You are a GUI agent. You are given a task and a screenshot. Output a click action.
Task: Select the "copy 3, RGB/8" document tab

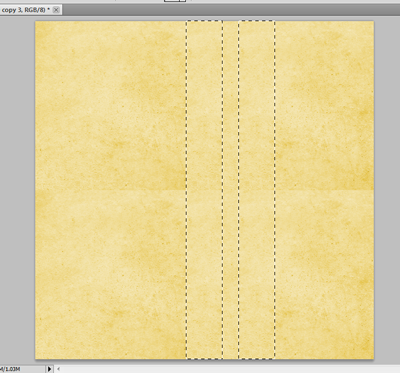(26, 10)
